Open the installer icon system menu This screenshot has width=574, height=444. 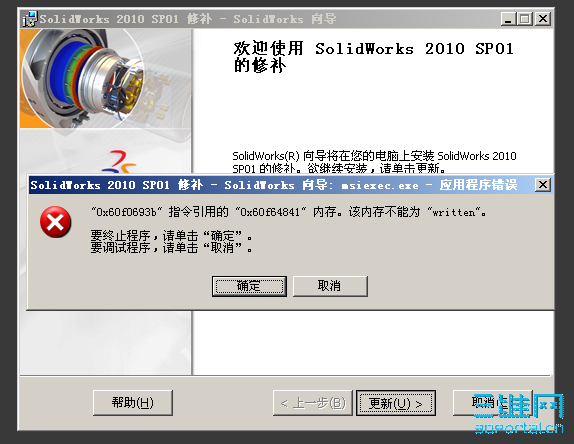pyautogui.click(x=30, y=19)
